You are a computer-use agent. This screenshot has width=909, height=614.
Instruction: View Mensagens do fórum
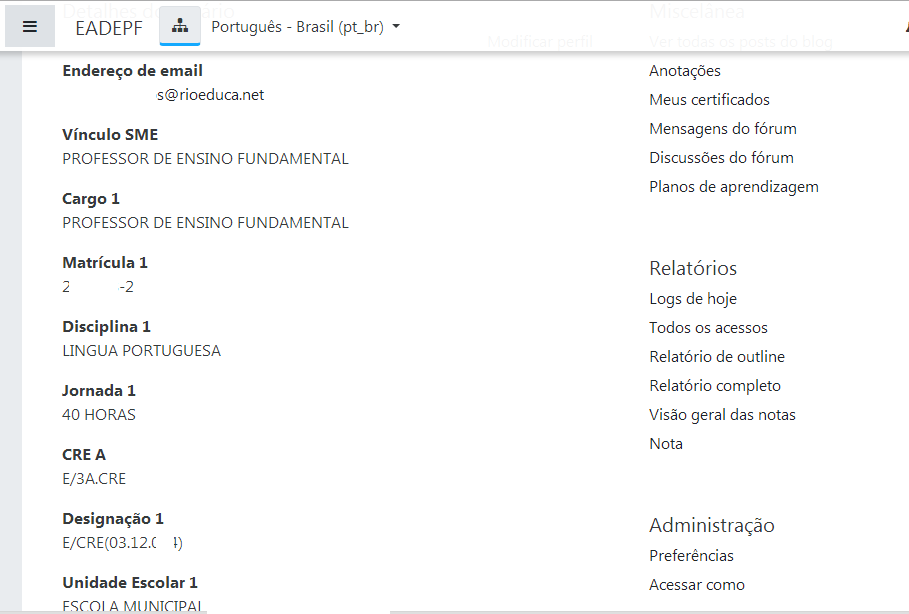point(722,129)
